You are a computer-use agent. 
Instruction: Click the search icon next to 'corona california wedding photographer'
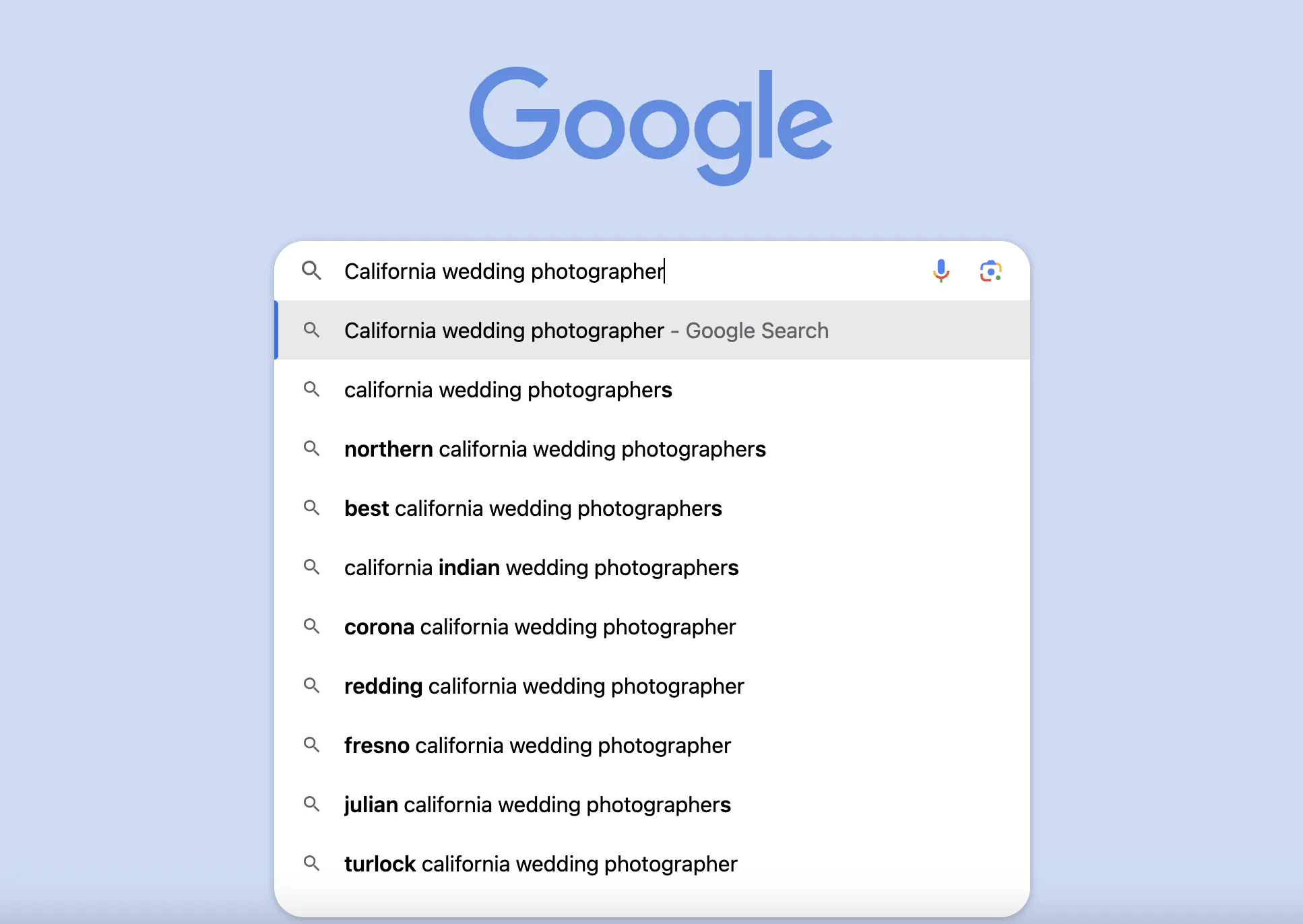312,626
